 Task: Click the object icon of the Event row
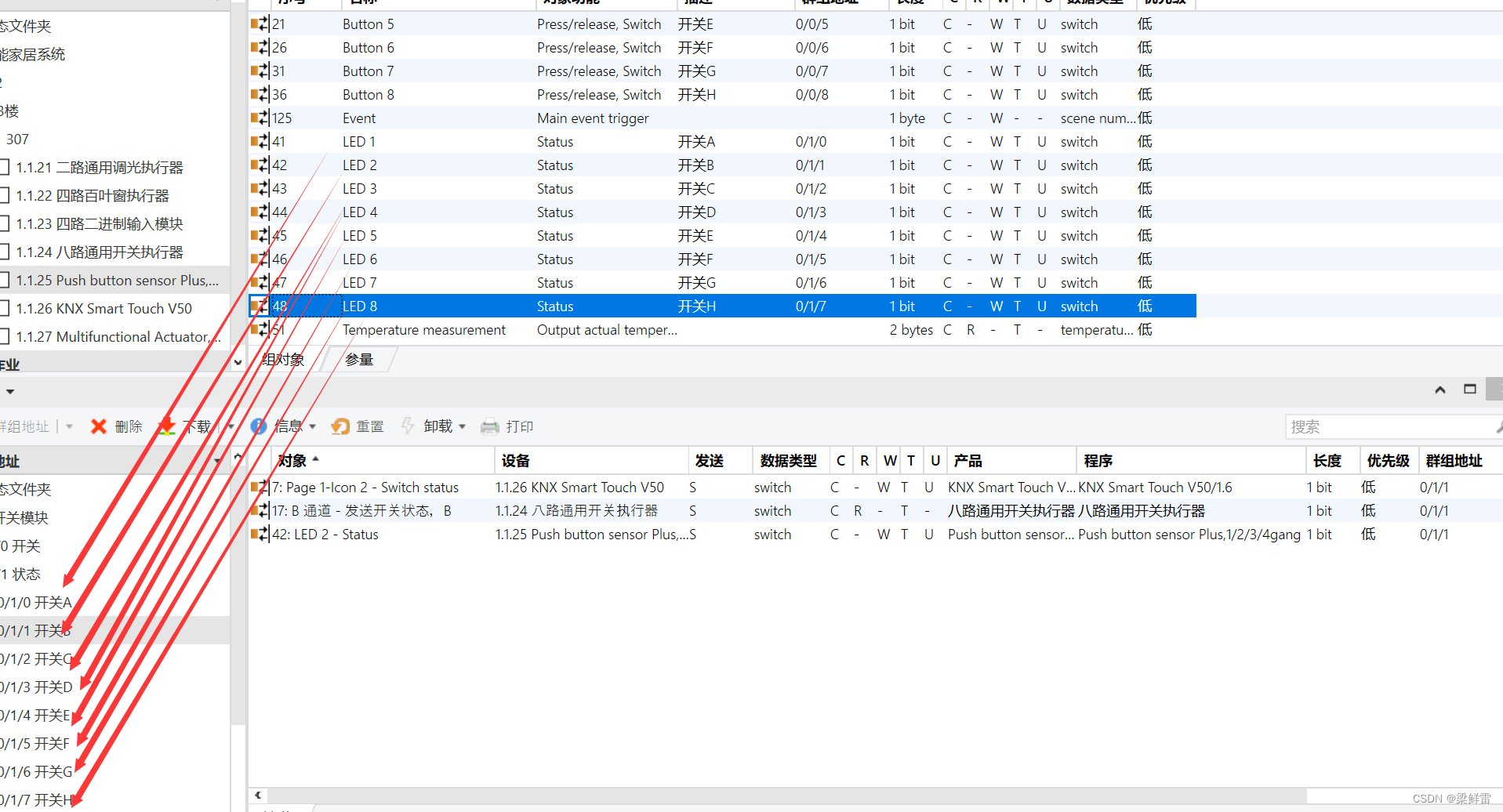tap(260, 118)
